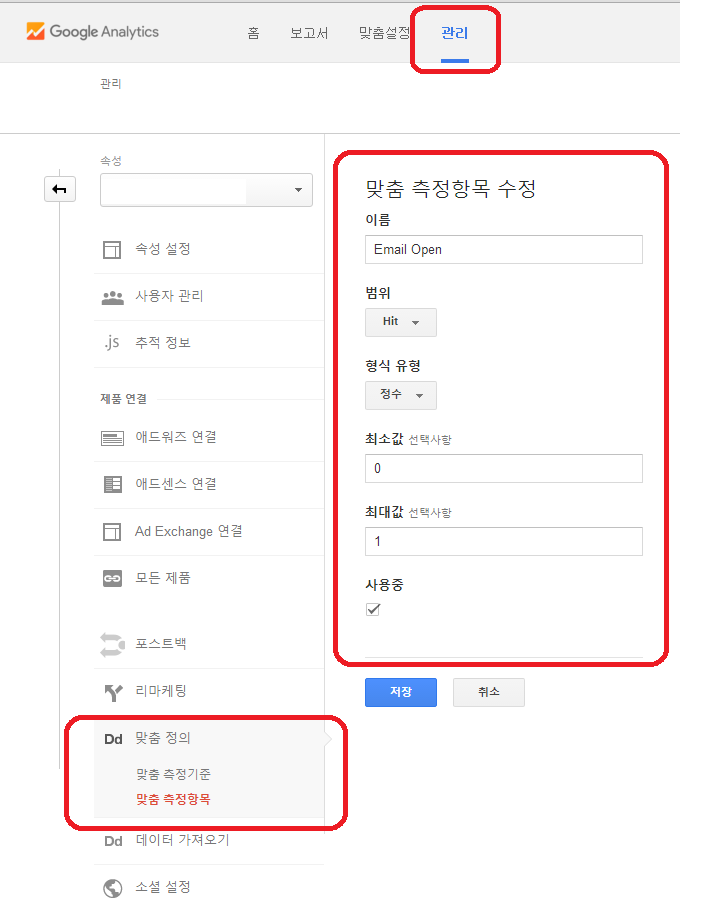Click the 이름 field containing Email Open

coord(503,249)
